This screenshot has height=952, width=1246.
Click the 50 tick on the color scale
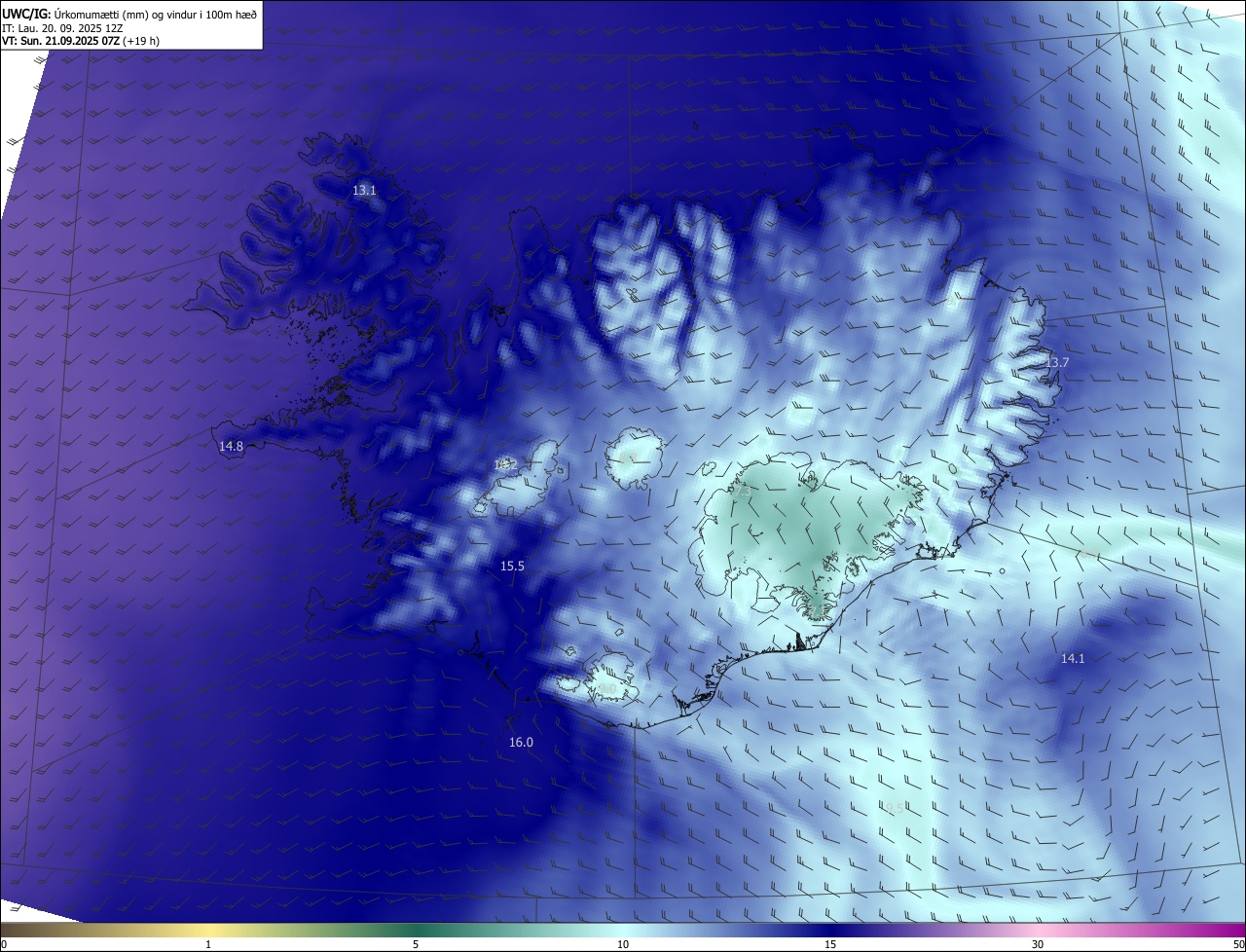[1238, 944]
